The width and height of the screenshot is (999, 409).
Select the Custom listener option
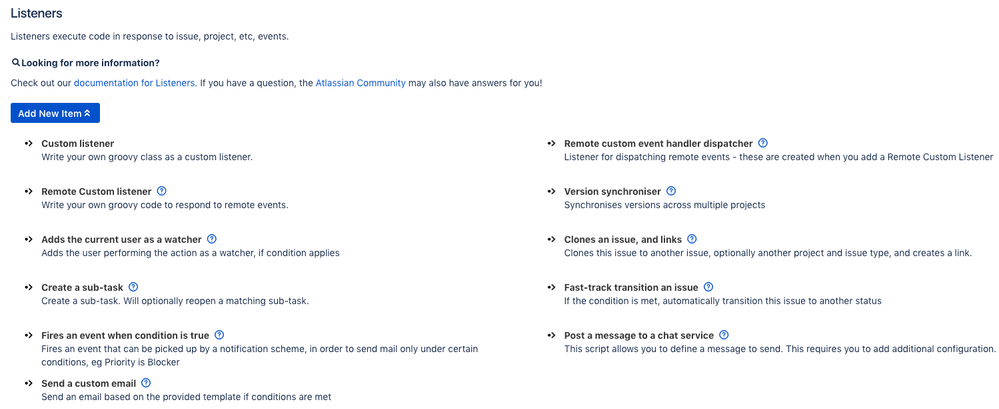coord(78,144)
